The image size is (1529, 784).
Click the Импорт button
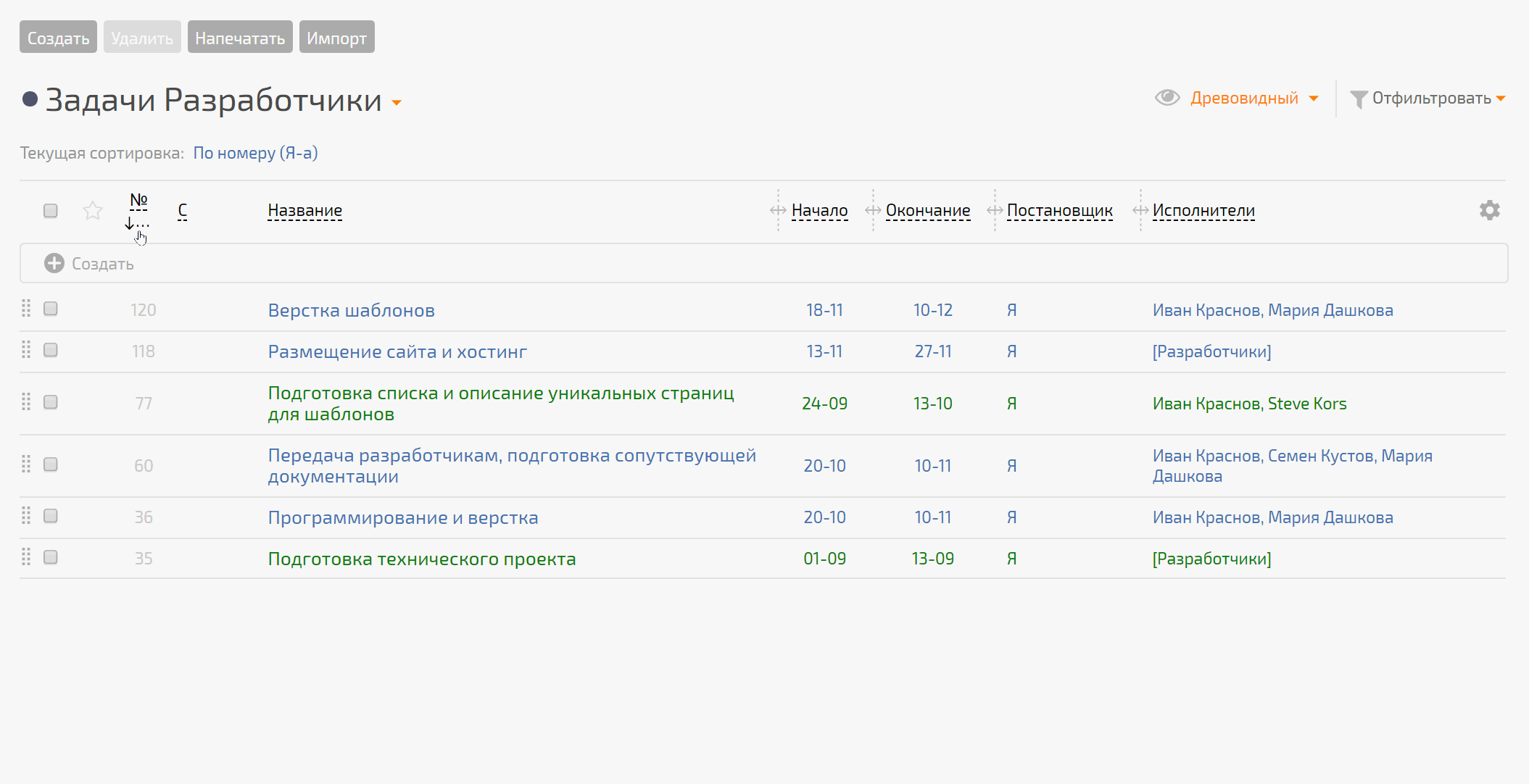(336, 38)
